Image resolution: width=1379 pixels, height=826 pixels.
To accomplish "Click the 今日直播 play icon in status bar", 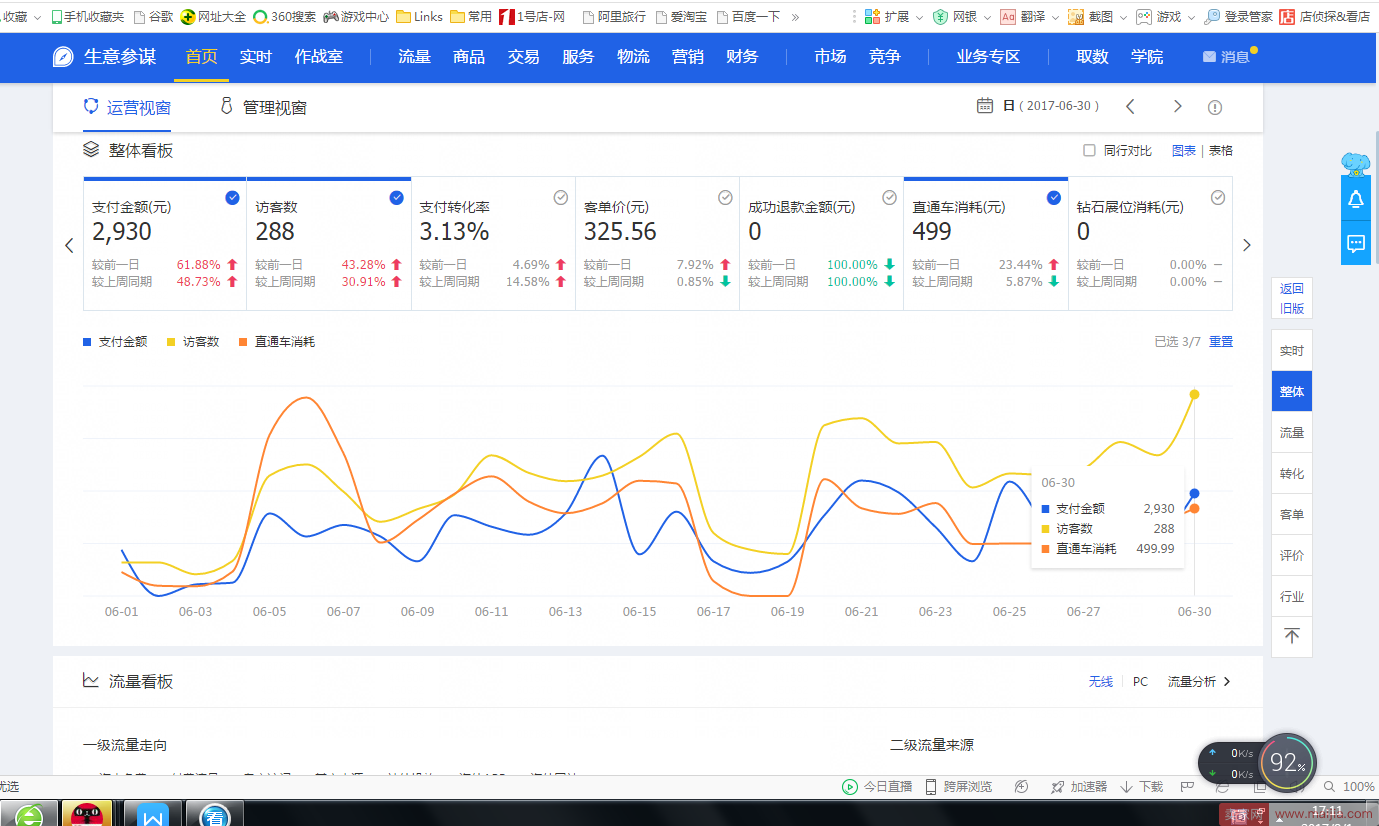I will [x=850, y=787].
